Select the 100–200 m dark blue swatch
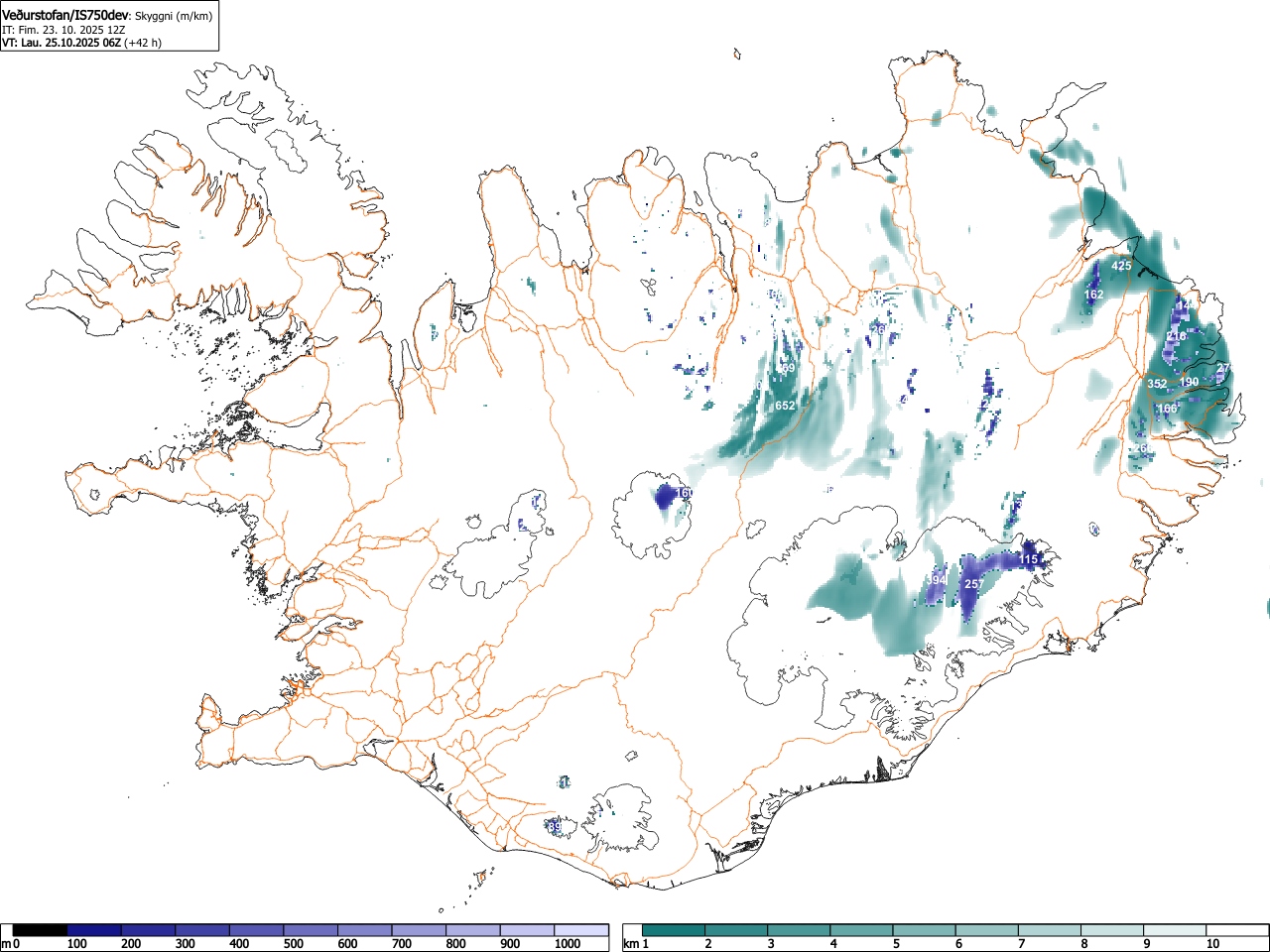 click(94, 930)
